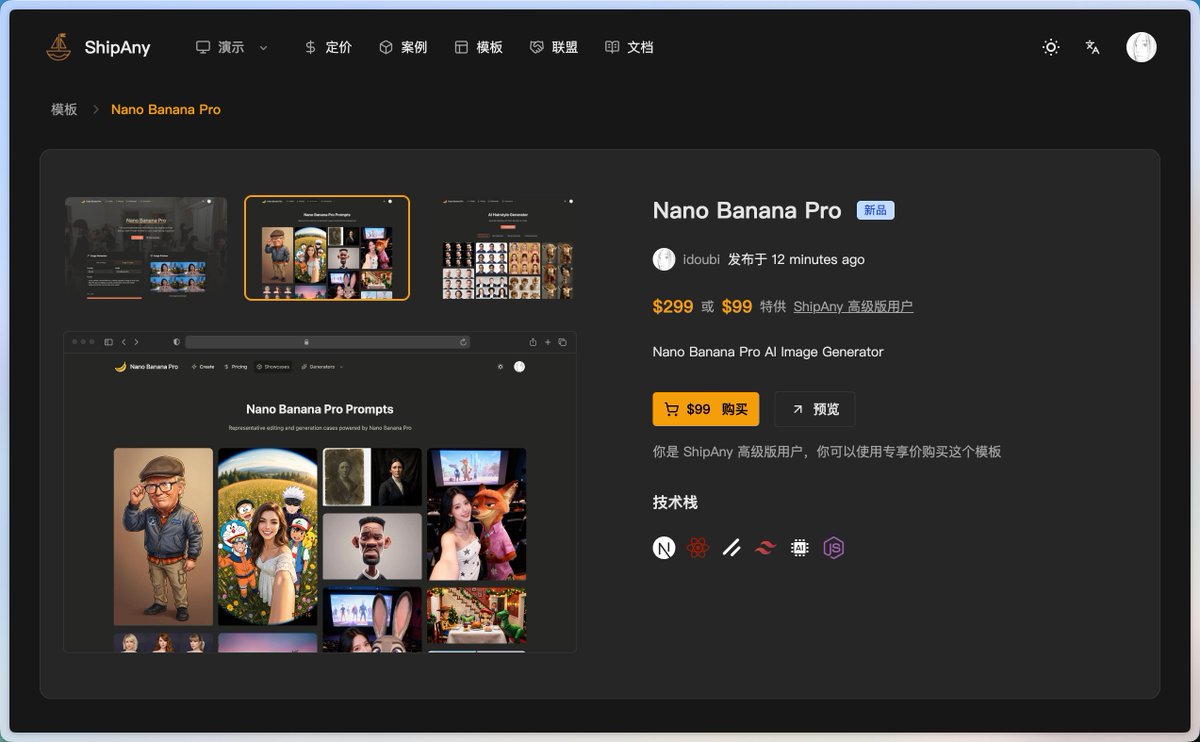Image resolution: width=1200 pixels, height=742 pixels.
Task: Click the AI SDK chip icon
Action: pyautogui.click(x=798, y=548)
